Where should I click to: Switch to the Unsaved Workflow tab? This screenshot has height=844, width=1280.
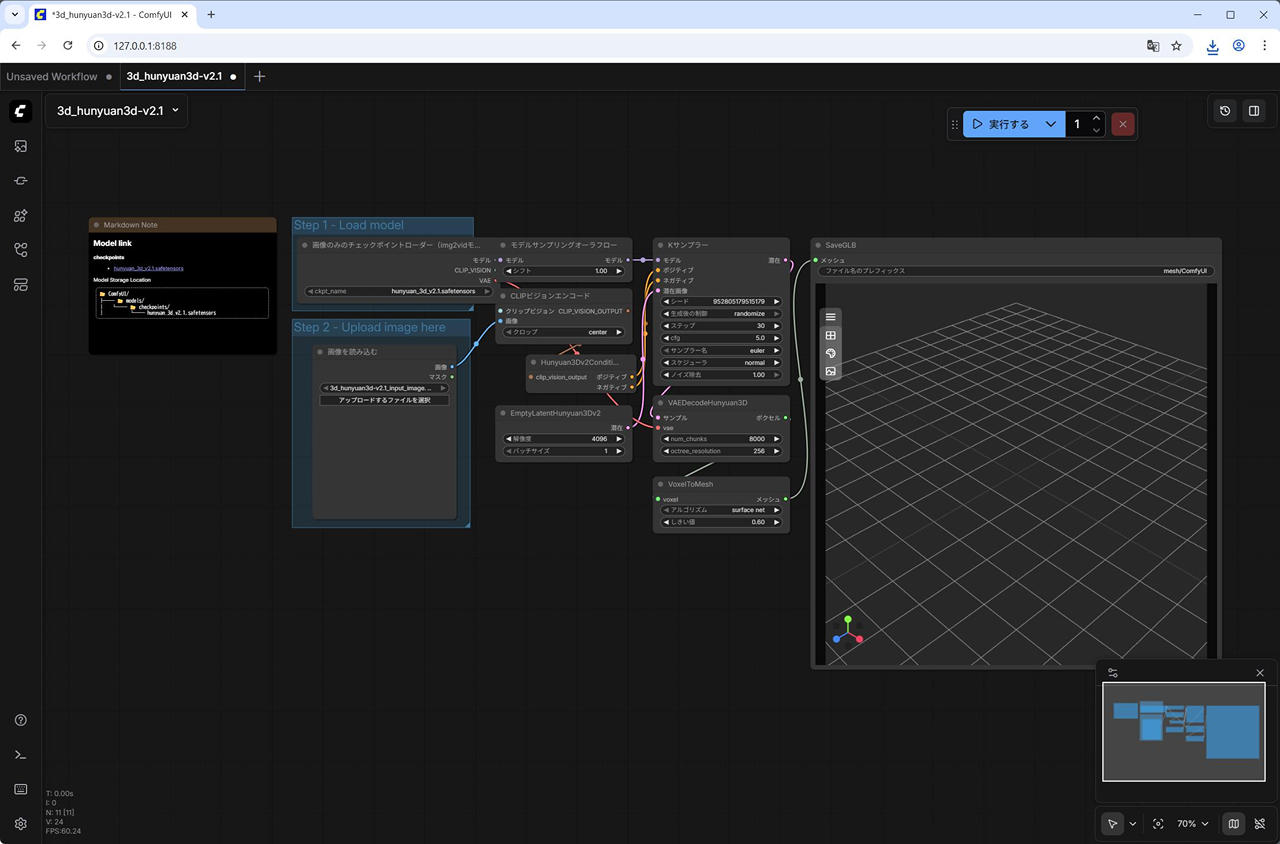pyautogui.click(x=52, y=76)
